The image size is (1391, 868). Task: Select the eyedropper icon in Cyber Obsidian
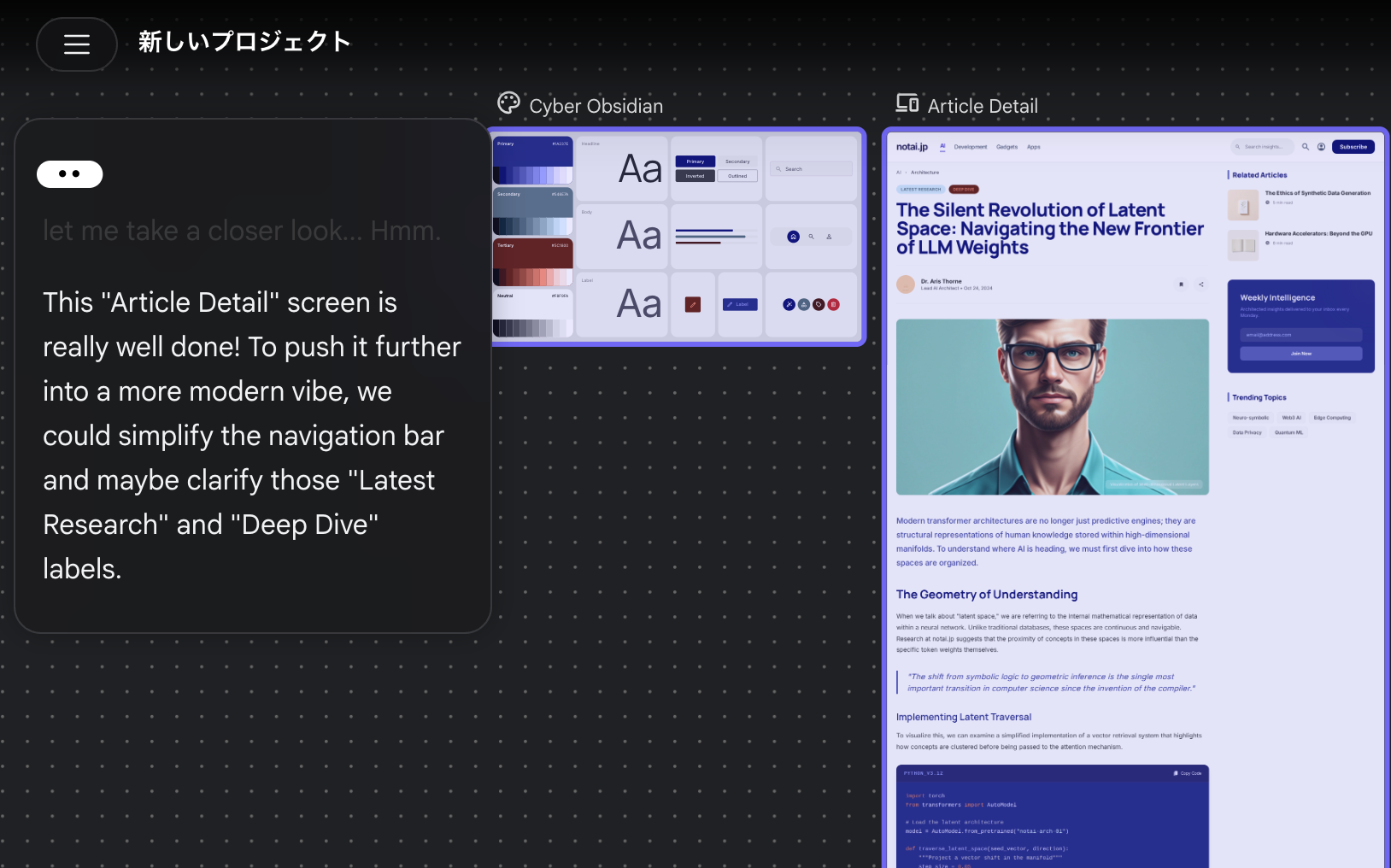[x=789, y=304]
